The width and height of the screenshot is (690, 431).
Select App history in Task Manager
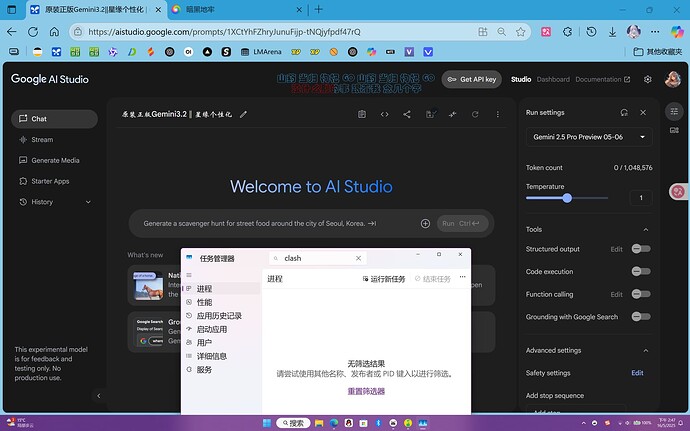click(x=221, y=316)
